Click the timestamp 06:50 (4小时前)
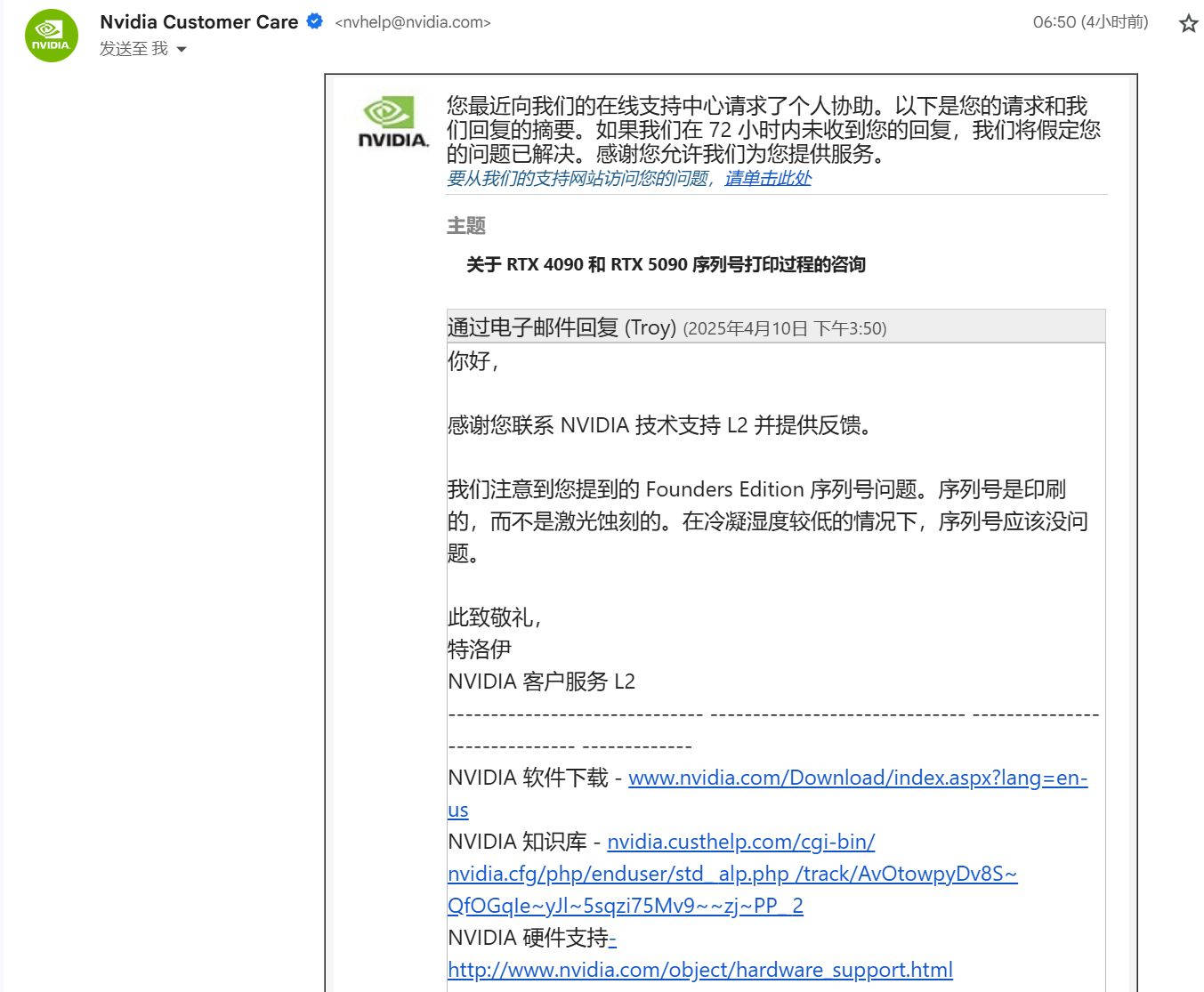This screenshot has height=992, width=1204. click(x=1090, y=22)
